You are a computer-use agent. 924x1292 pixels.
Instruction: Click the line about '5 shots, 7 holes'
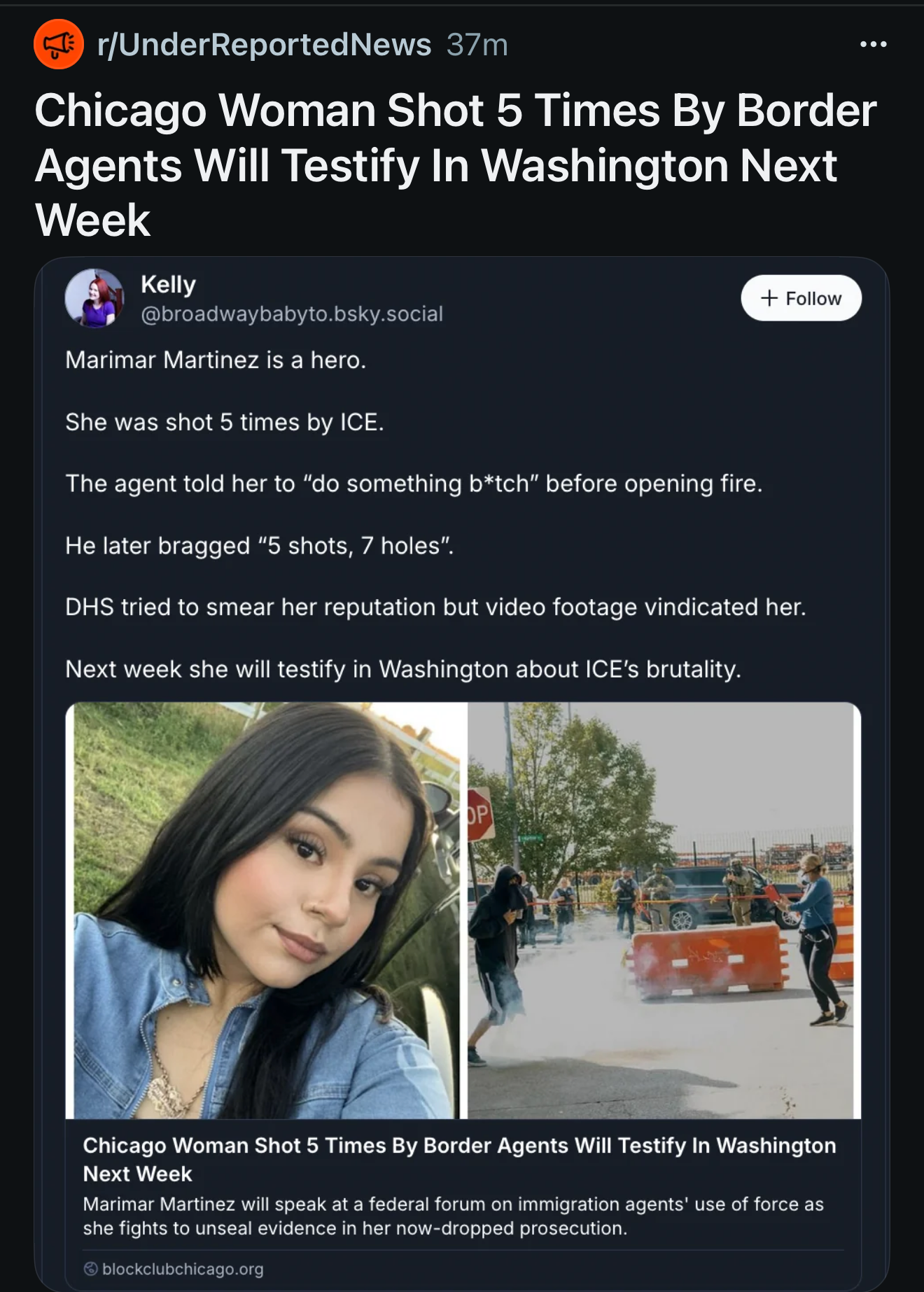point(260,545)
